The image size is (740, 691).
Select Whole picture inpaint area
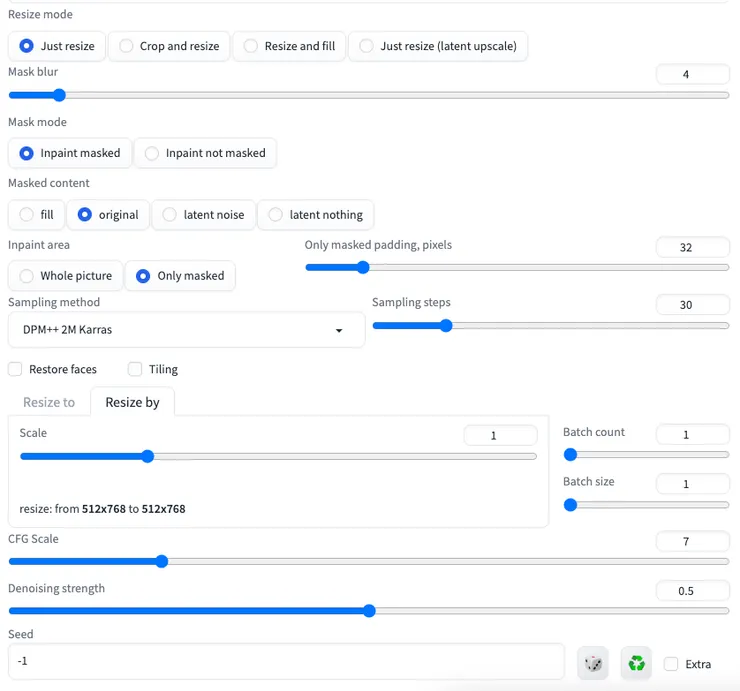pos(66,276)
